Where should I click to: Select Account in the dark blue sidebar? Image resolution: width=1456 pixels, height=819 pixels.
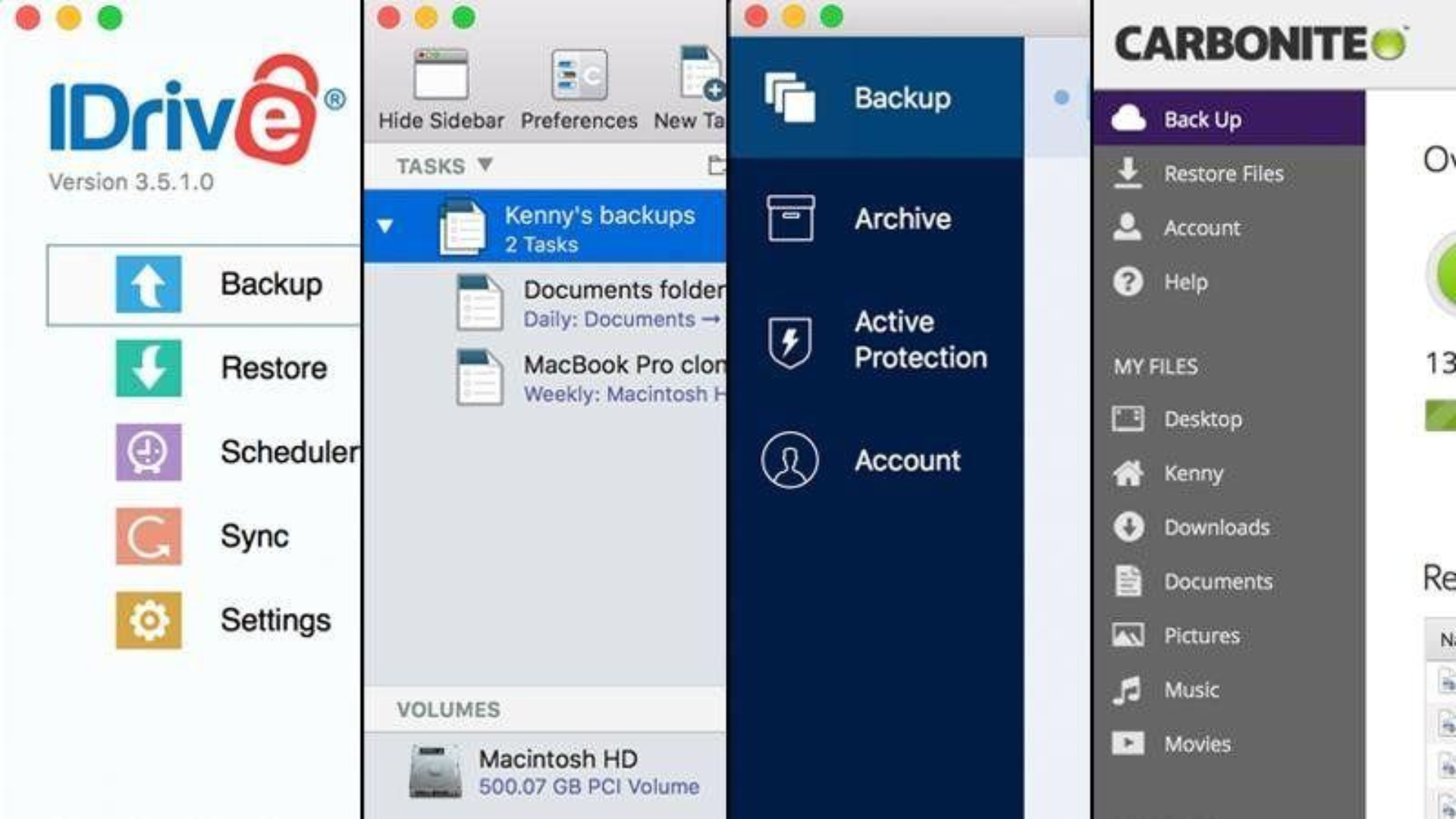coord(907,460)
